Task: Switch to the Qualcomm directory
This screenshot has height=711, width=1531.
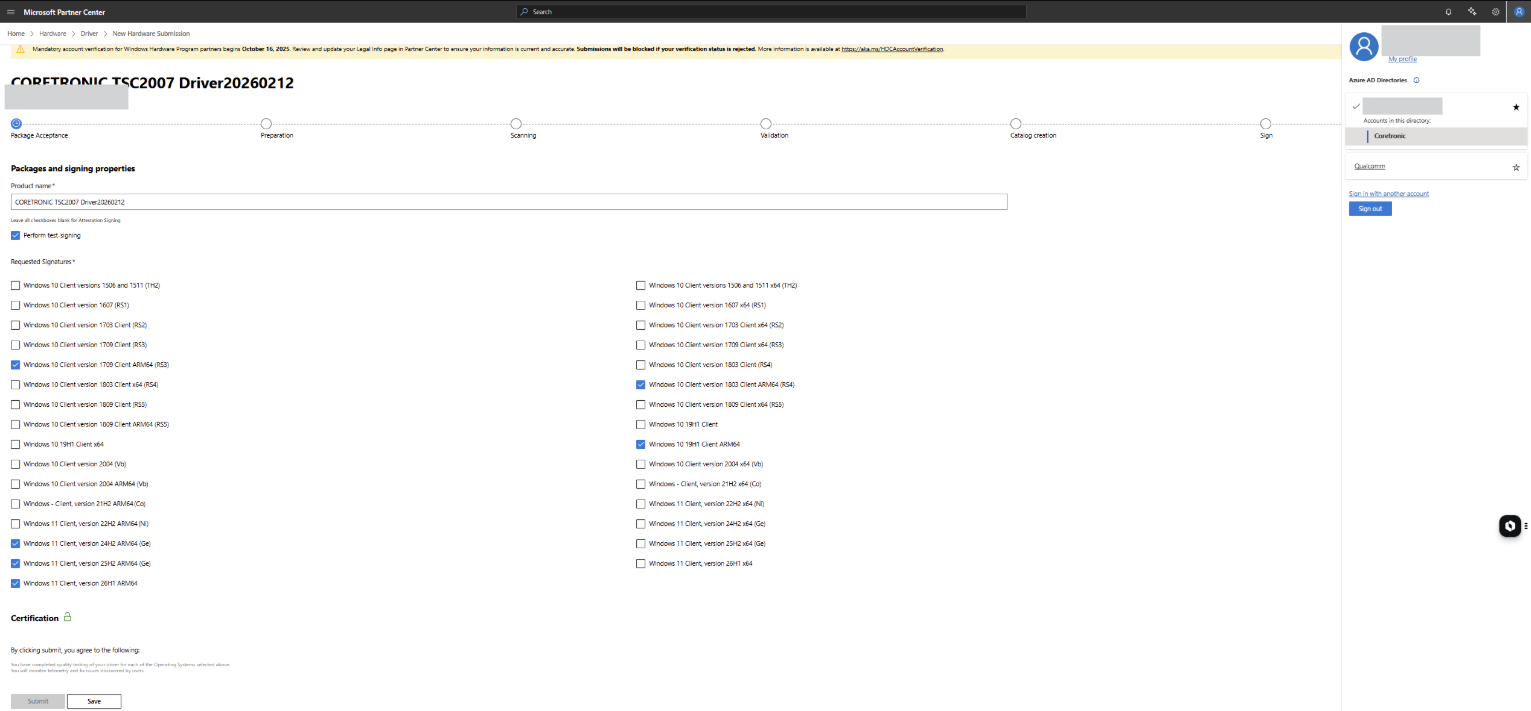Action: [1369, 166]
